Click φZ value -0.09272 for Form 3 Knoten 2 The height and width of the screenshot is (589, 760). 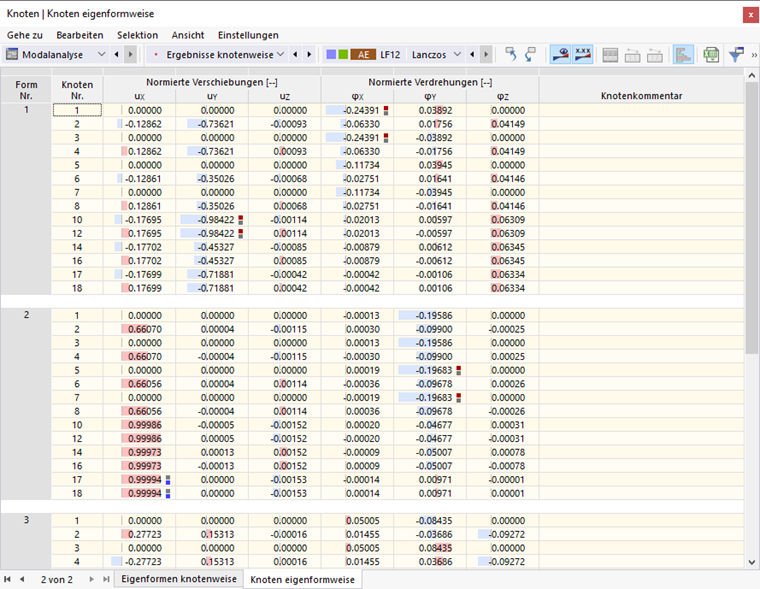503,534
